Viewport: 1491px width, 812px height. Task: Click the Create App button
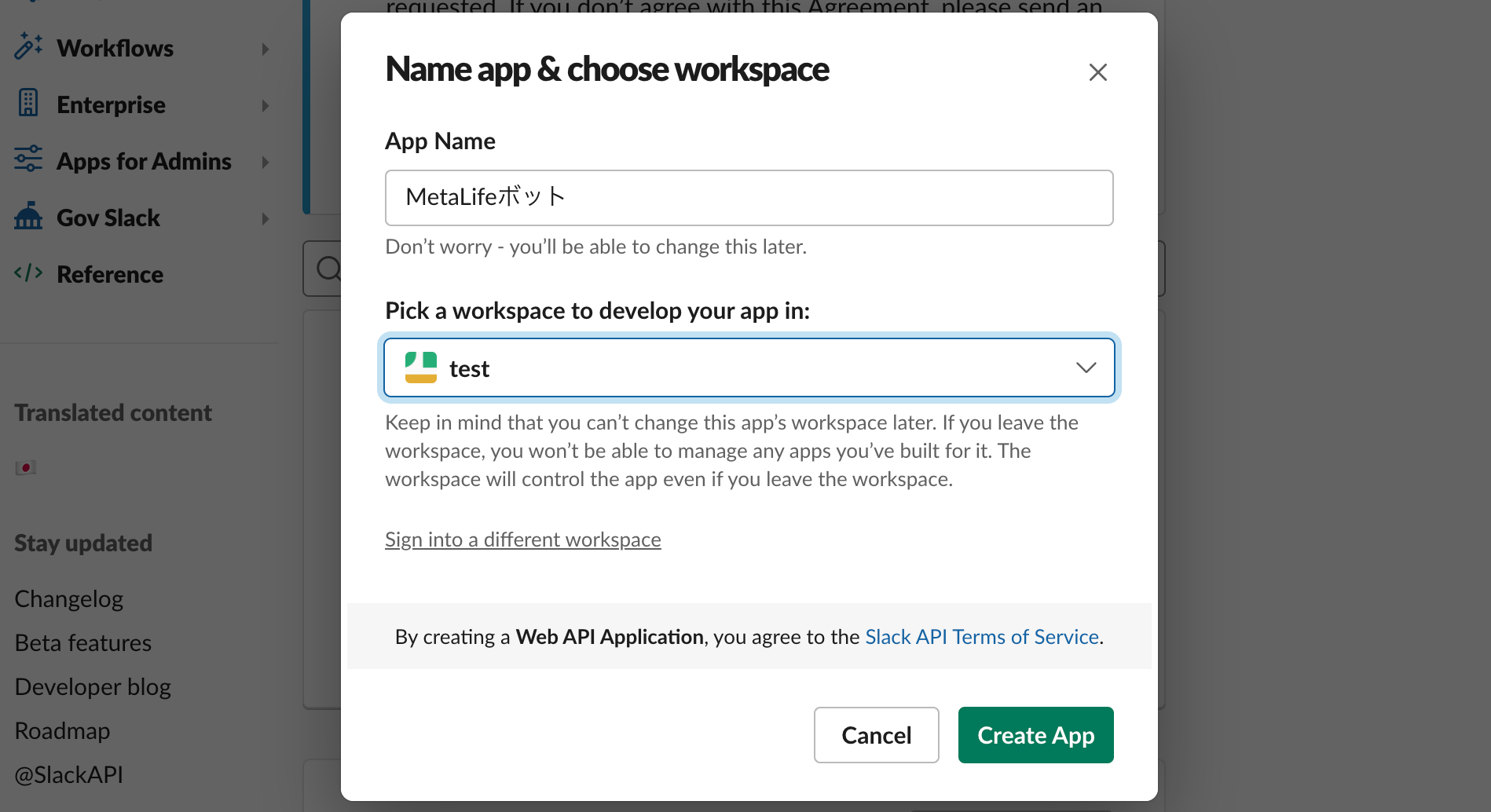click(x=1036, y=735)
